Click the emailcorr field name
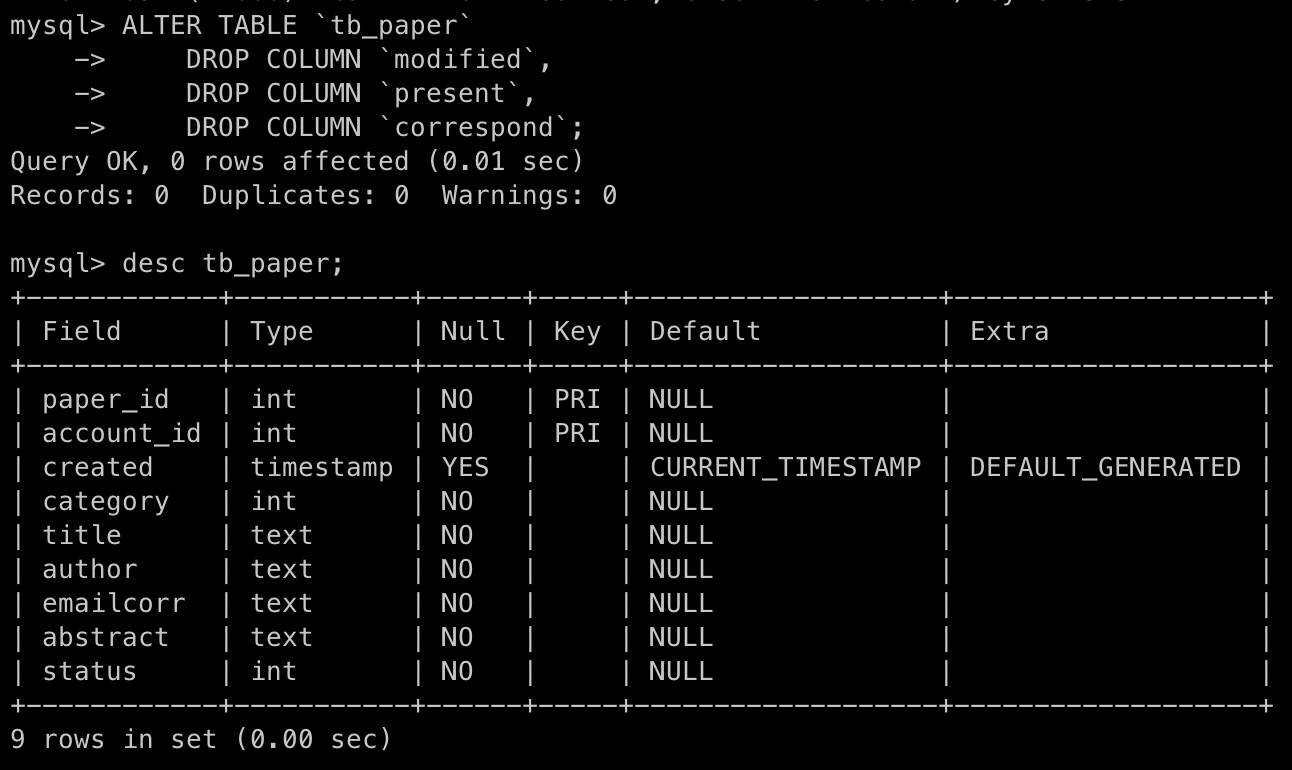 pyautogui.click(x=113, y=604)
